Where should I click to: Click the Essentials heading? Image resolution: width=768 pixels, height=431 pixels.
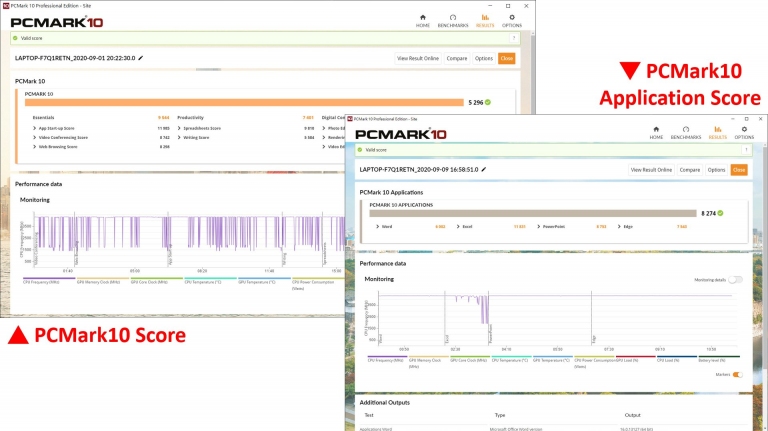coord(43,118)
